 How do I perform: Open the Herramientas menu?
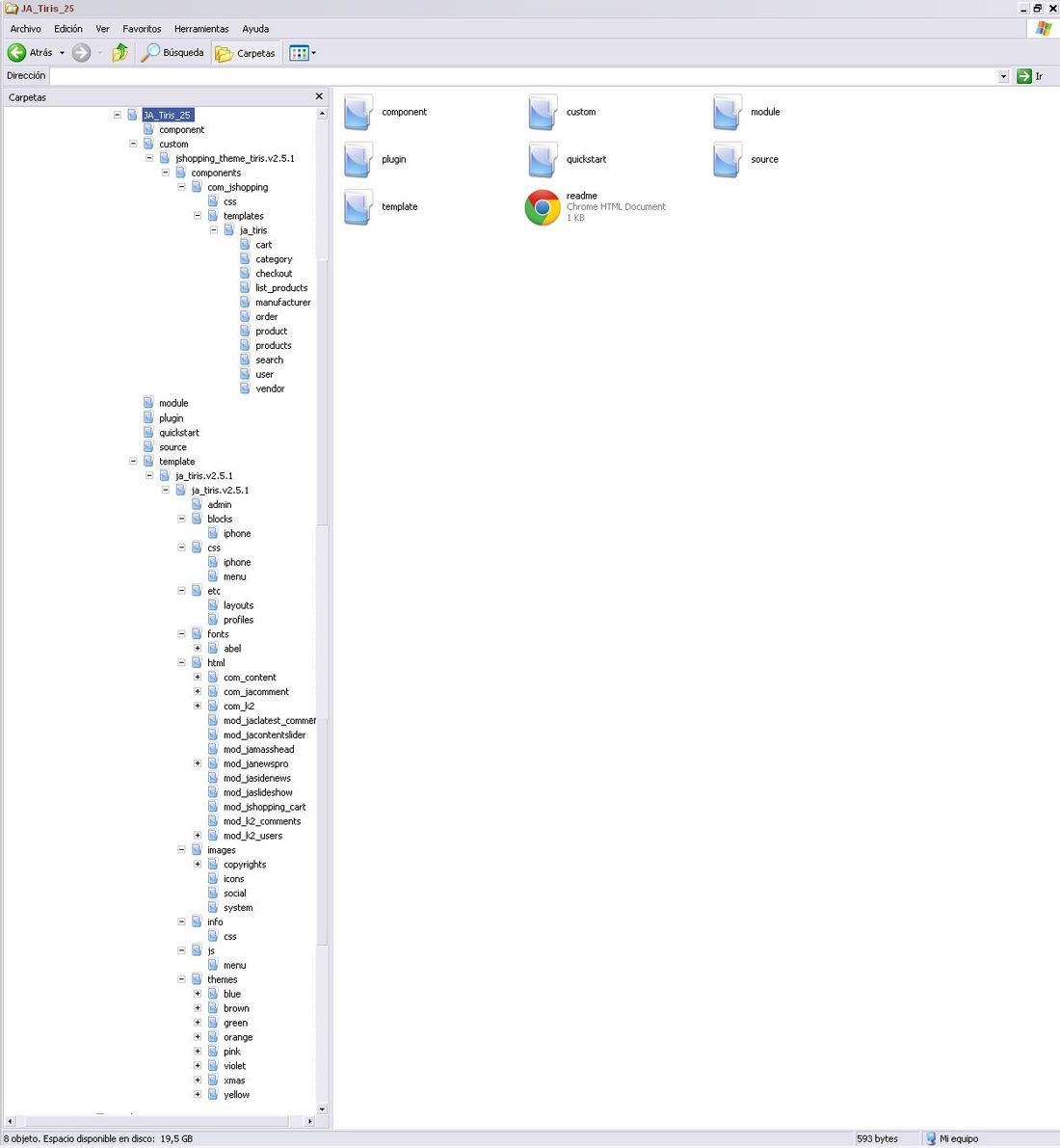(201, 29)
